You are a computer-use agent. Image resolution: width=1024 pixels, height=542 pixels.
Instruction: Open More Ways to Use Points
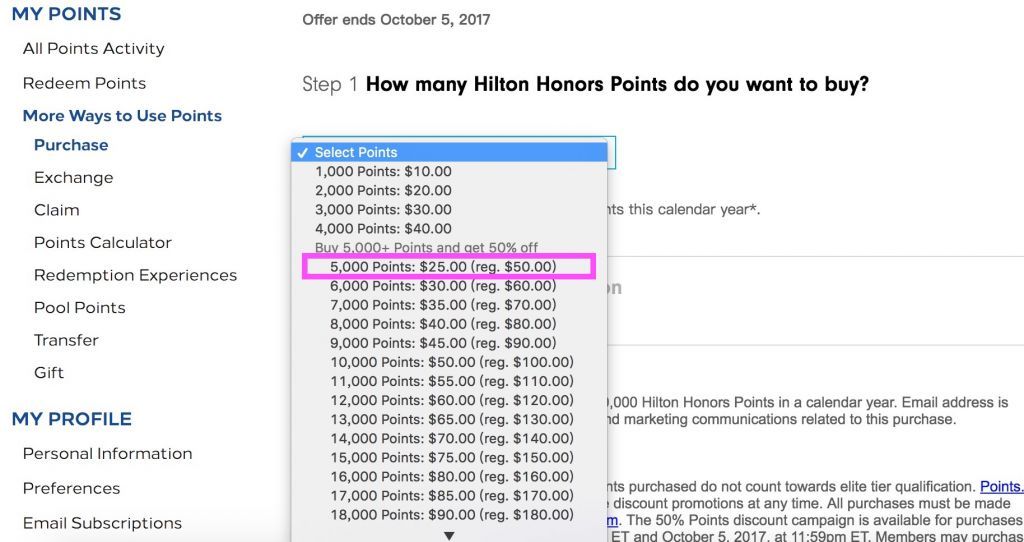tap(122, 116)
